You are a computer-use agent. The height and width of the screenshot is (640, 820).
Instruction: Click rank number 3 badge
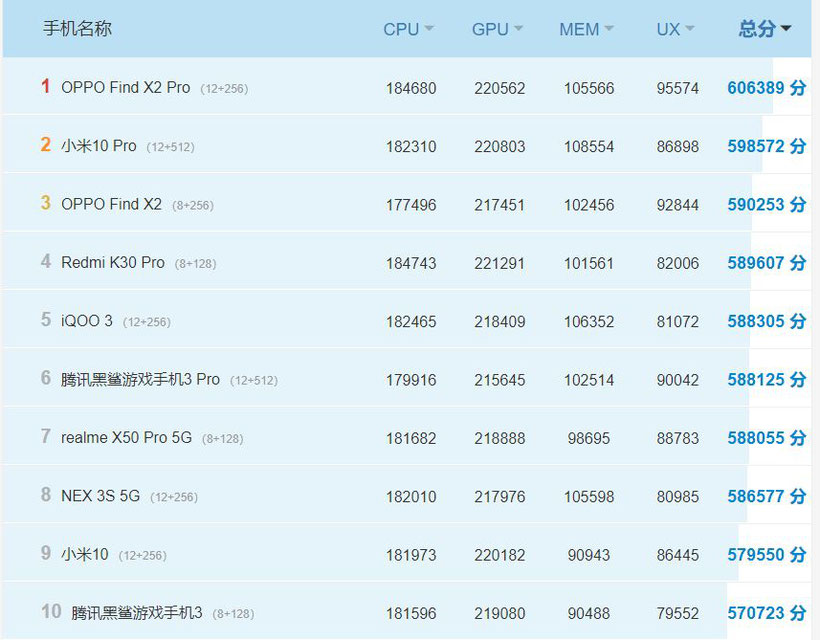point(46,203)
